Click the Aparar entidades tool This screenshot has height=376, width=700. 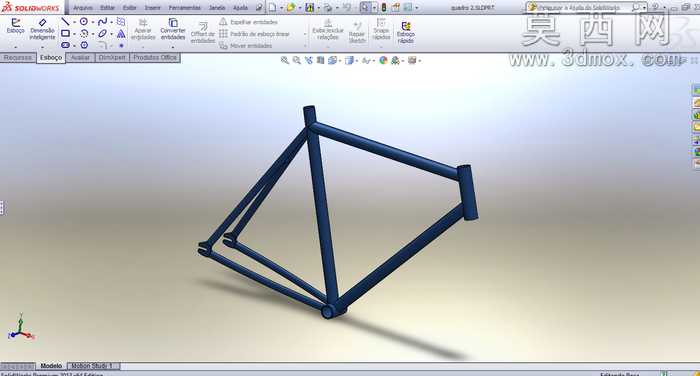pyautogui.click(x=143, y=29)
